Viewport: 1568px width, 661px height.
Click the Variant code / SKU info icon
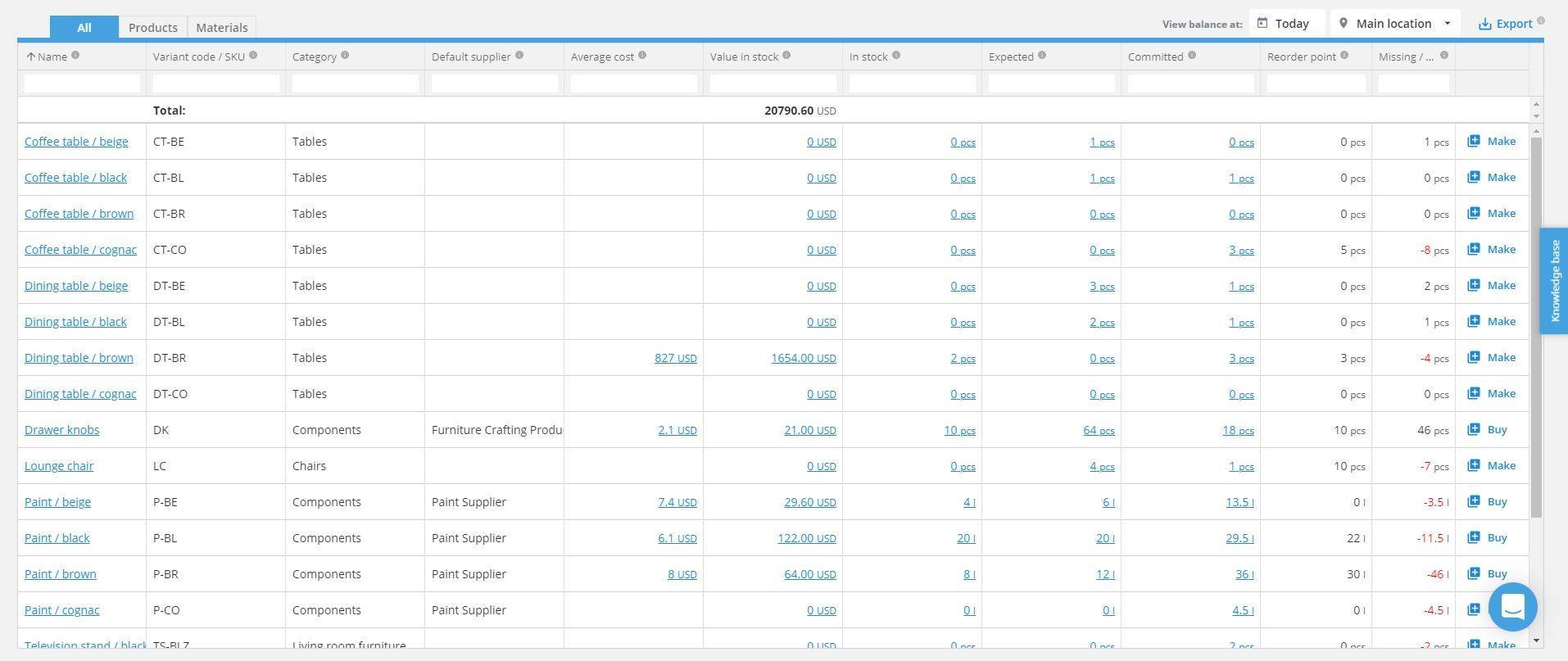pyautogui.click(x=253, y=56)
